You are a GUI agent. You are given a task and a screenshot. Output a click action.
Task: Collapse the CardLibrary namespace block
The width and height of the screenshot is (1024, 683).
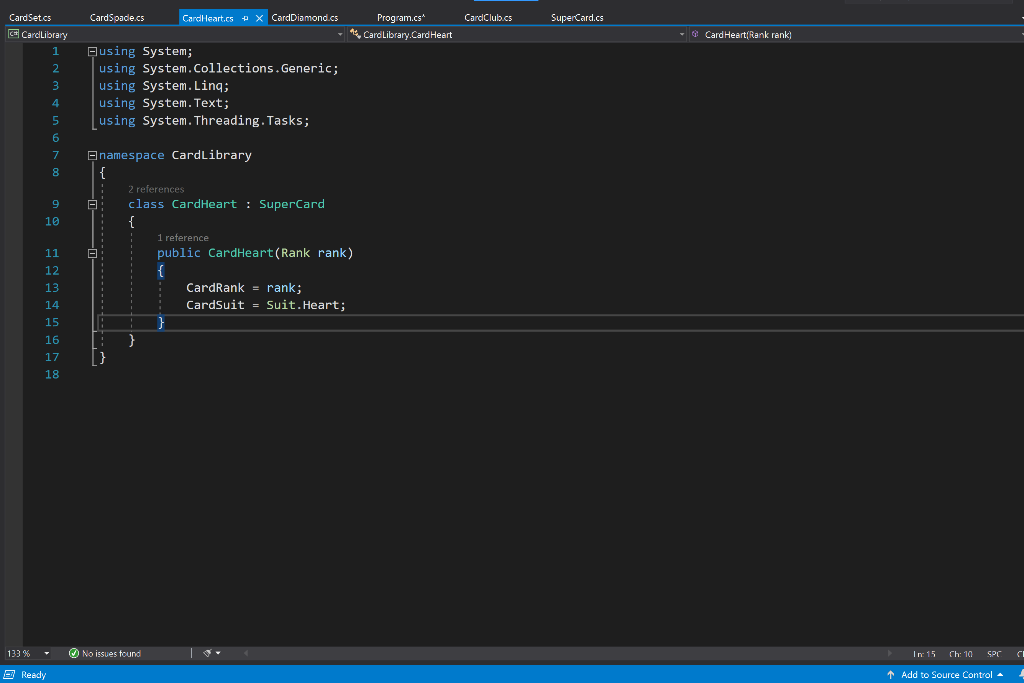(x=92, y=155)
